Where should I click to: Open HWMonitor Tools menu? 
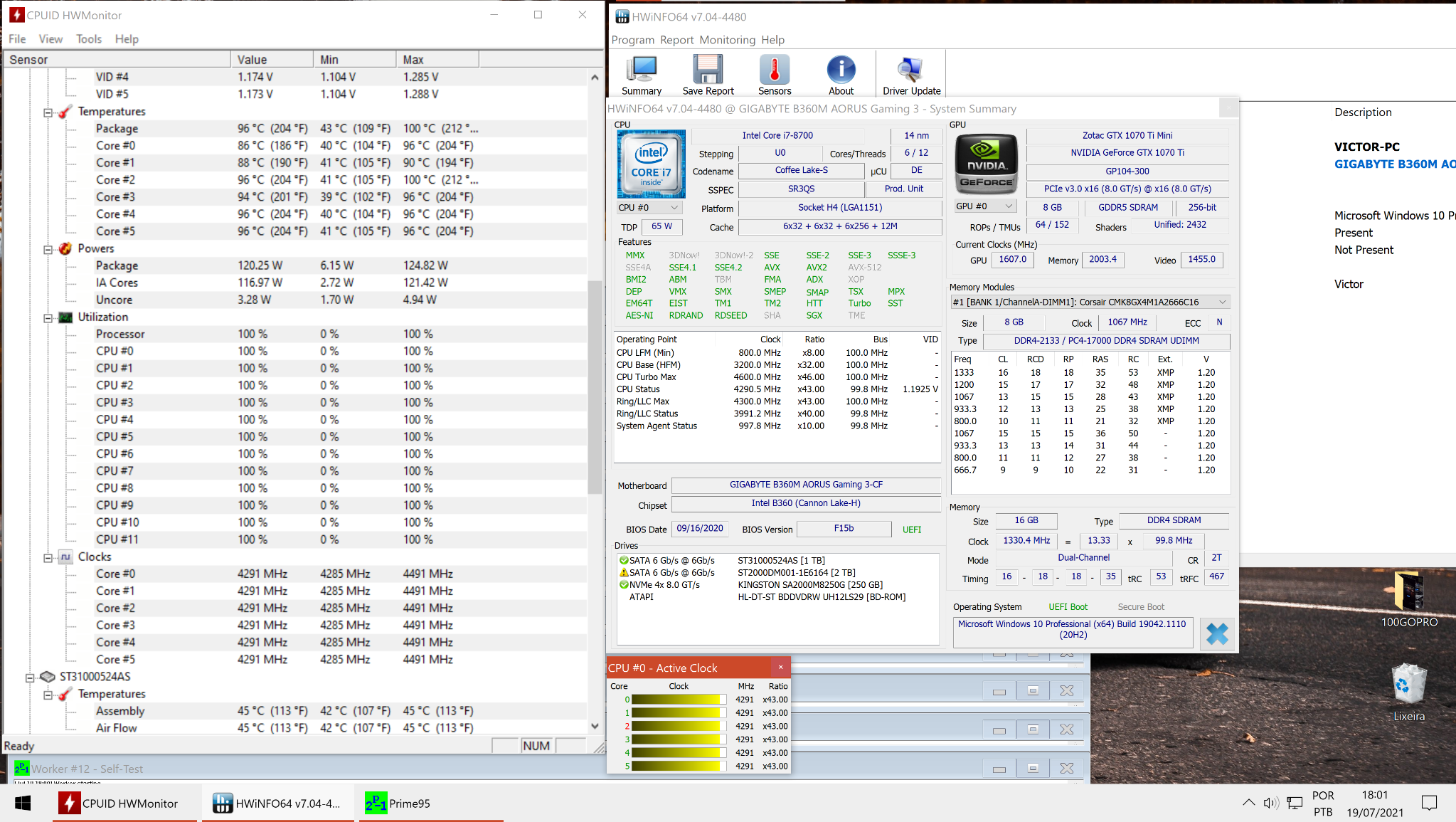click(x=89, y=38)
